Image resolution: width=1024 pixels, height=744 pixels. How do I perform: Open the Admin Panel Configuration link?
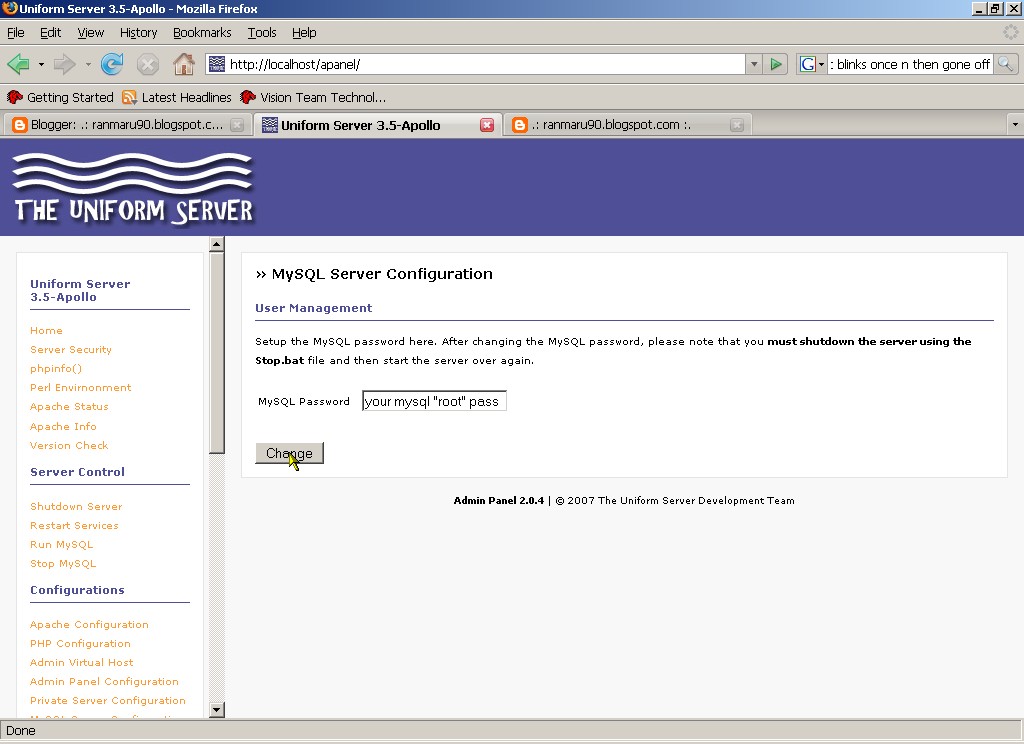pos(104,681)
